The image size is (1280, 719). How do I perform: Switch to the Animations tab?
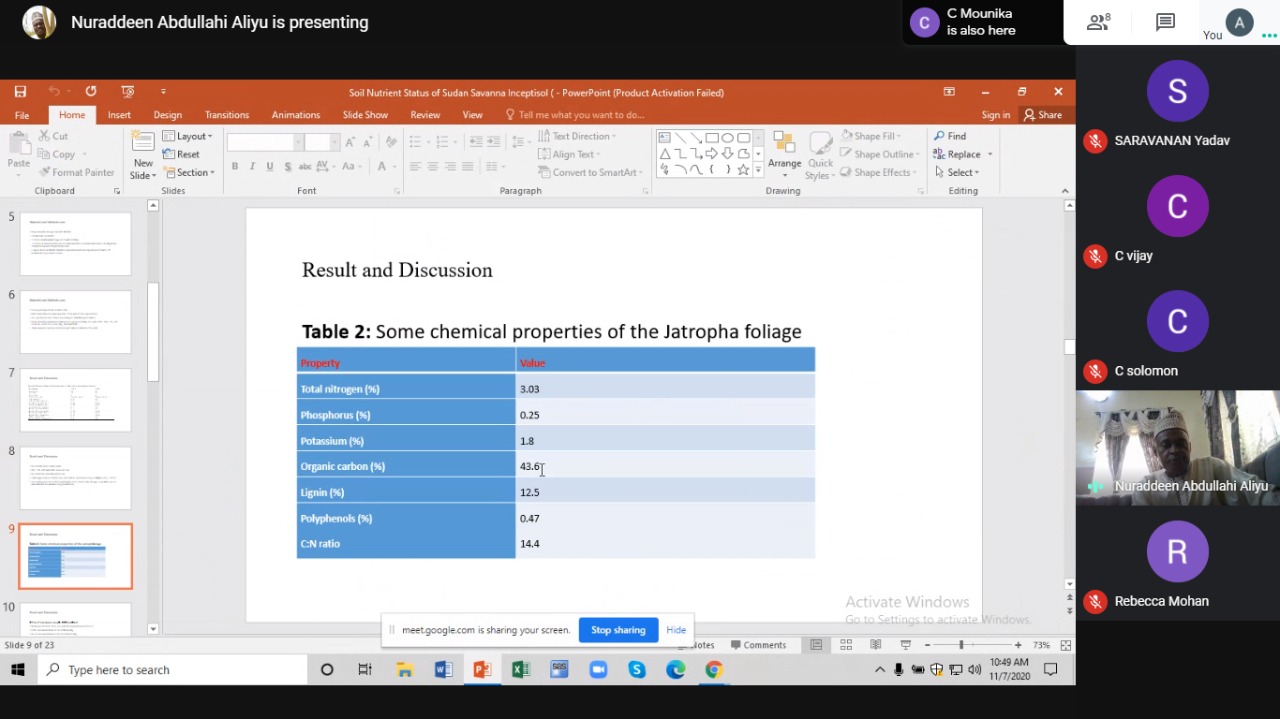tap(296, 115)
